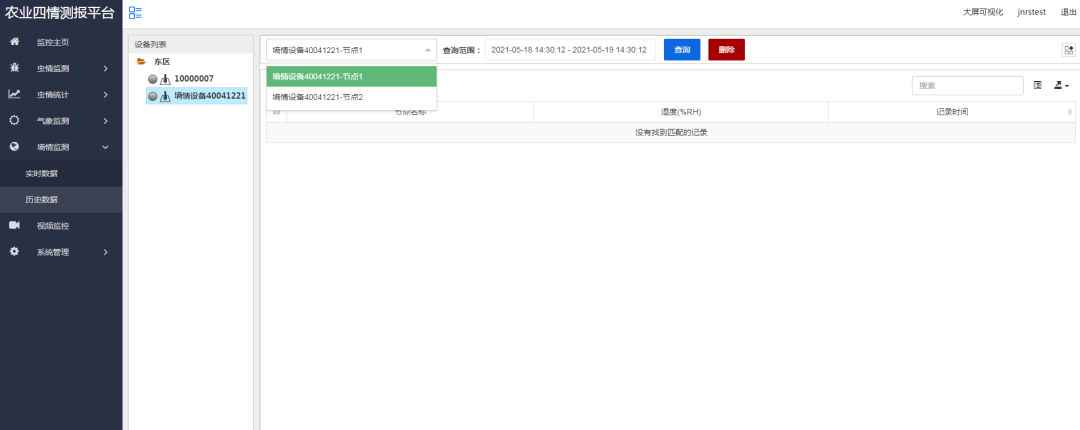Click the 没有找到匹配的记录 message row
This screenshot has width=1080, height=430.
coord(671,132)
